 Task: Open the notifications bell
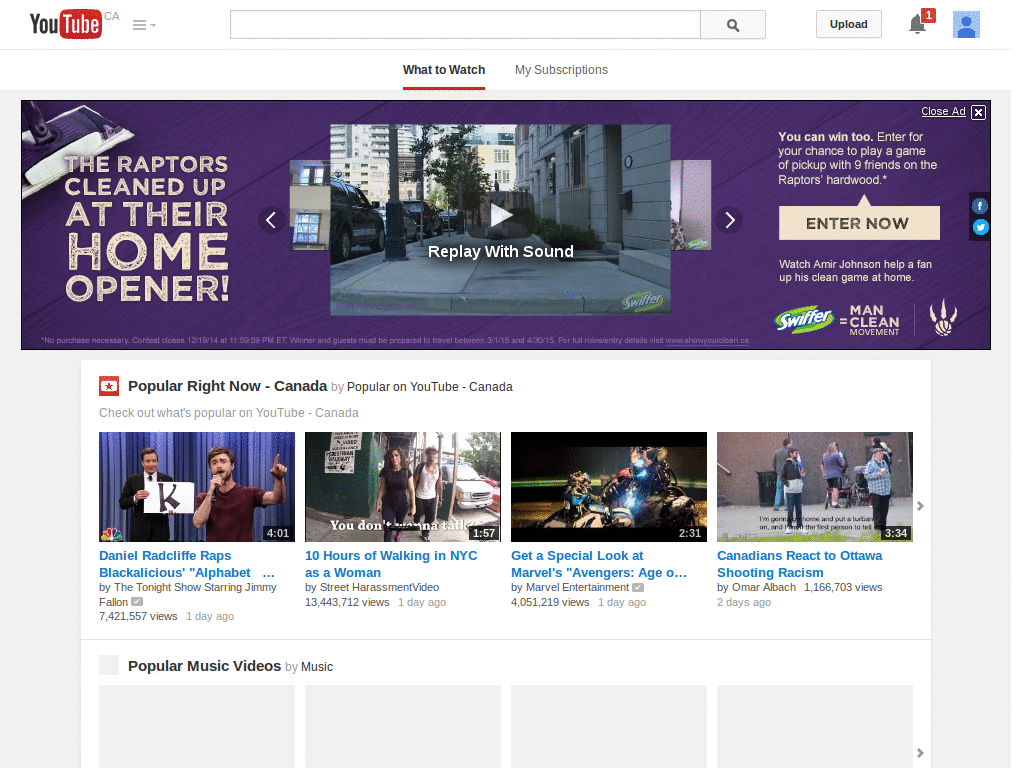coord(918,24)
